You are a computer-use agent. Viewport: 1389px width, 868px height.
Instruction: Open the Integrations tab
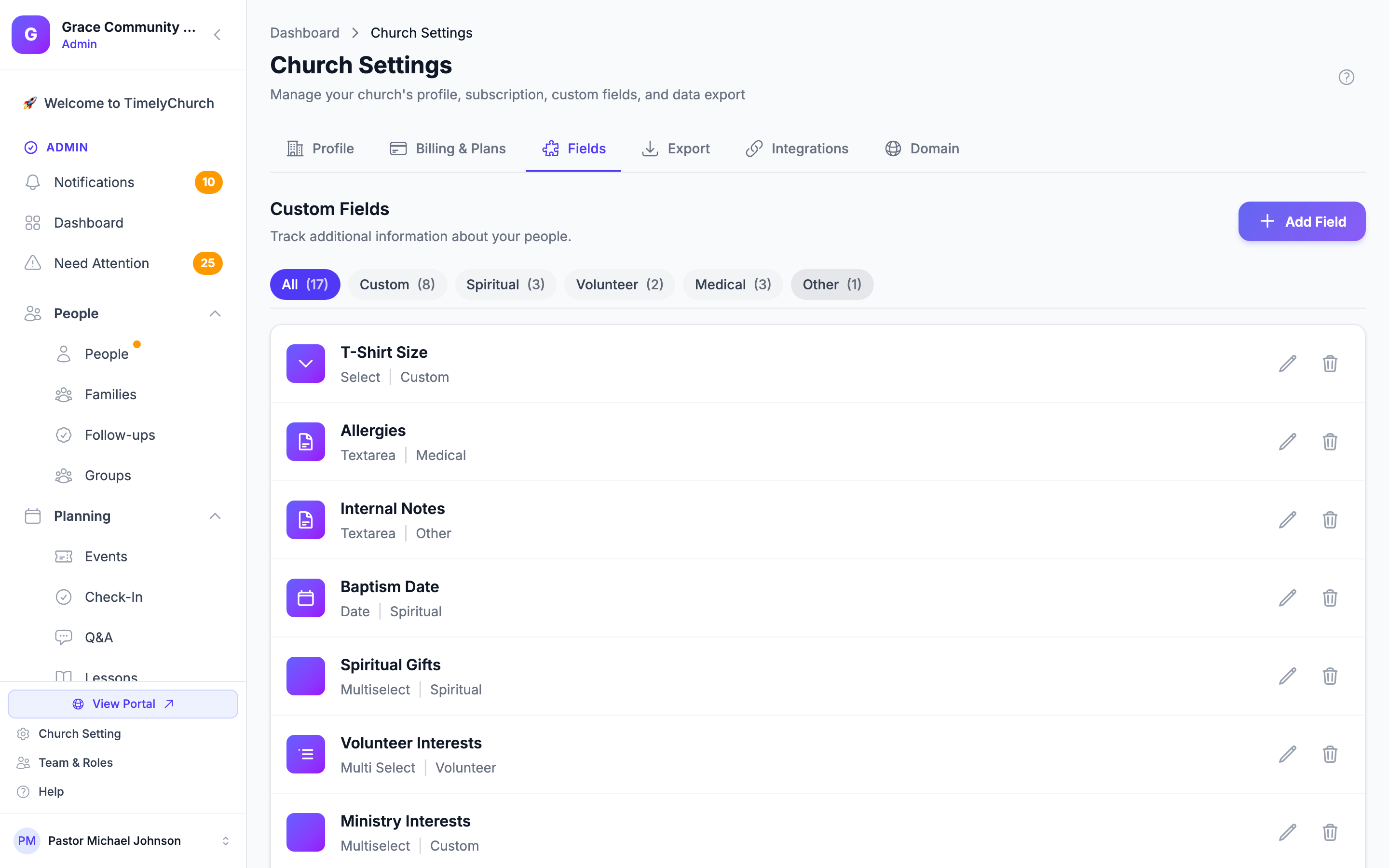[797, 149]
